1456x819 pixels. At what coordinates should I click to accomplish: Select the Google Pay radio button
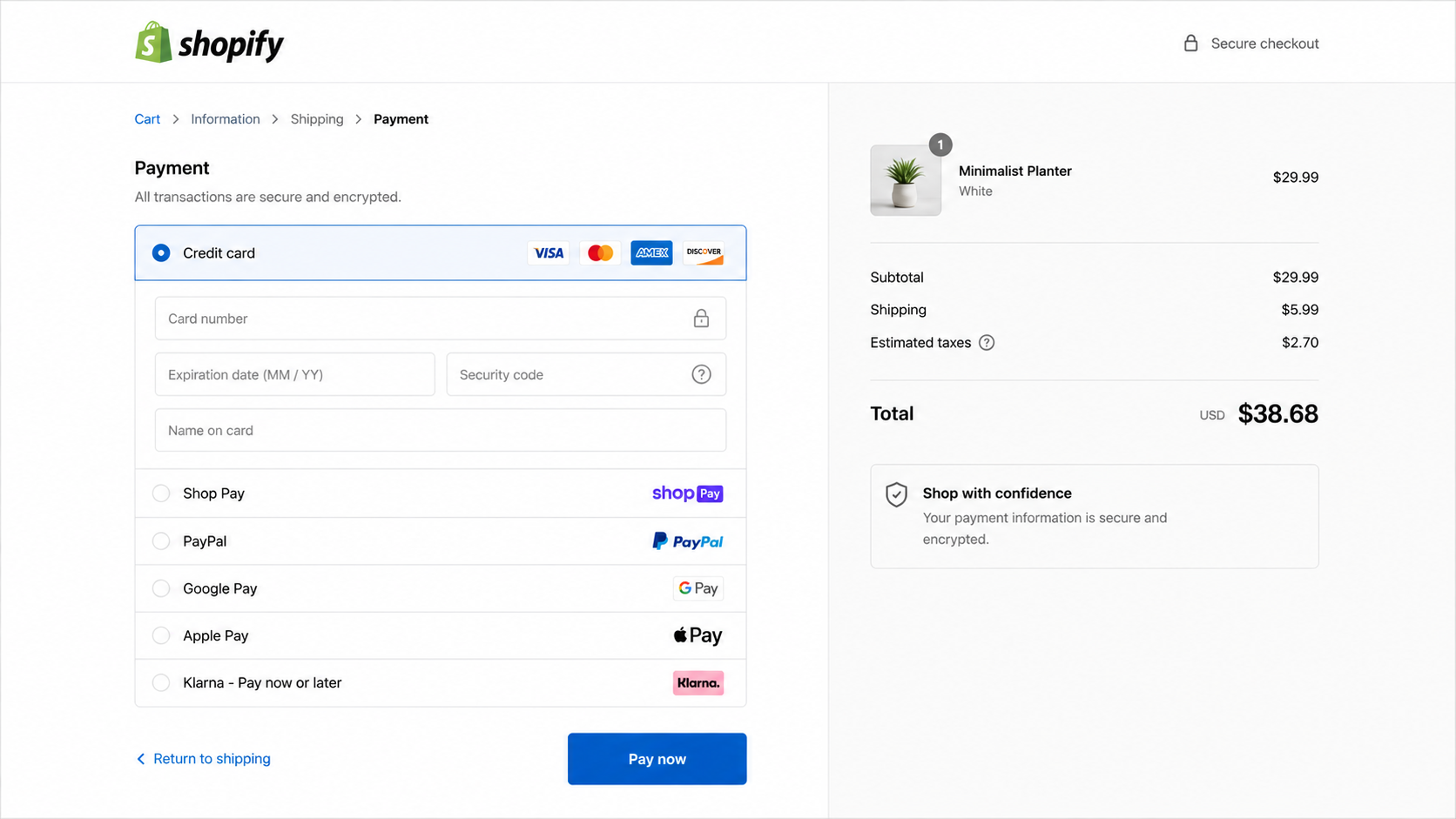pyautogui.click(x=161, y=588)
